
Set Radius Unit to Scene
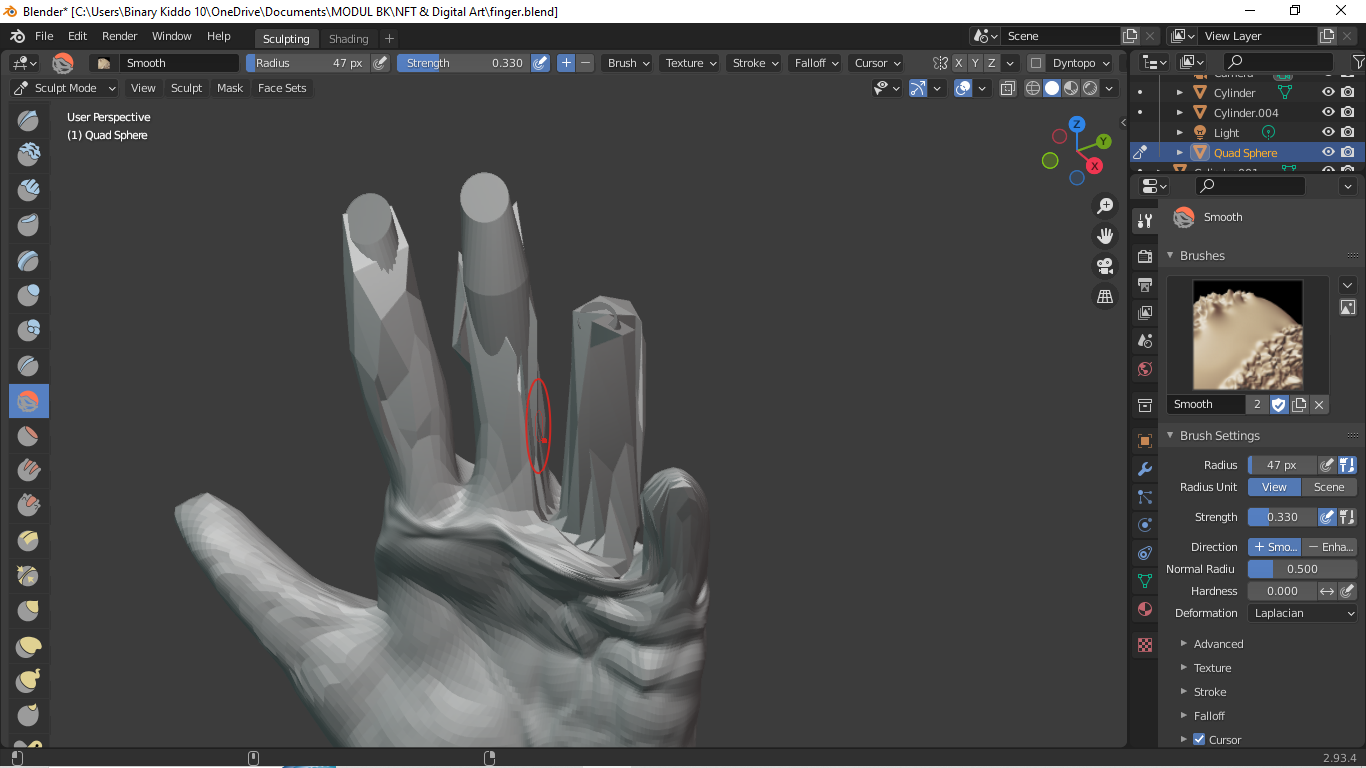tap(1329, 487)
